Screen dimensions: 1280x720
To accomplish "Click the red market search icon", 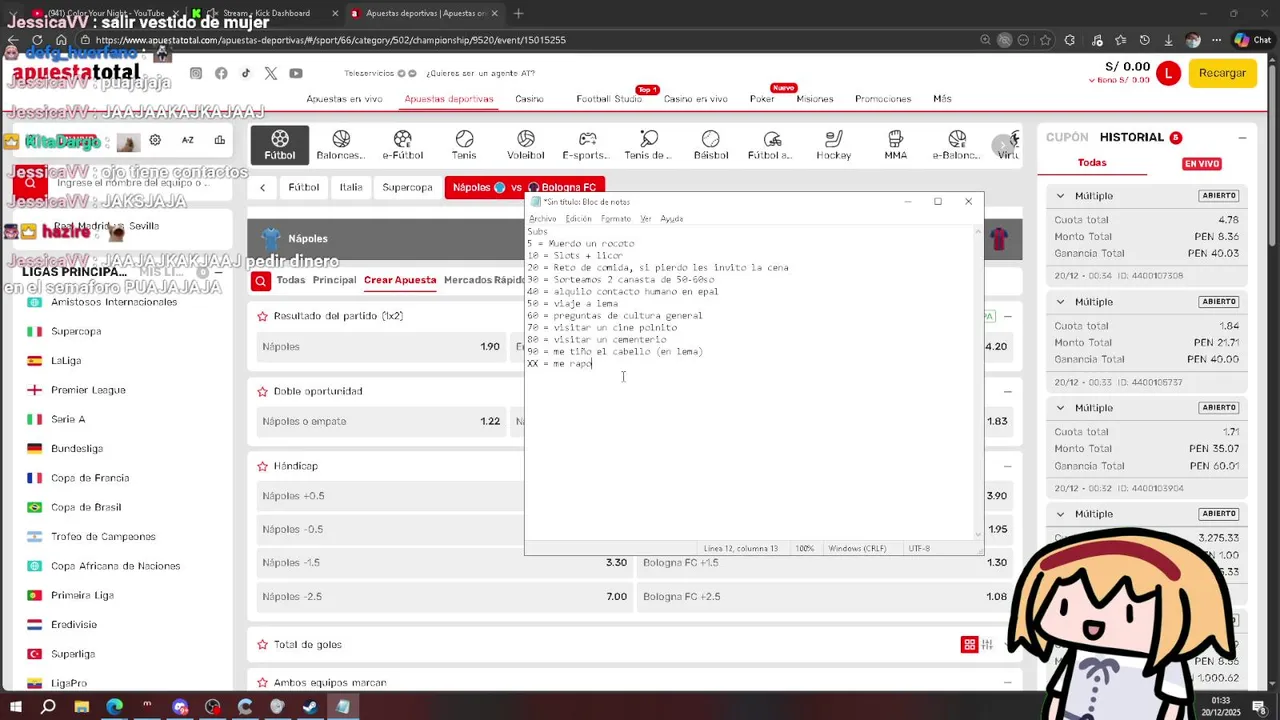I will tap(260, 281).
